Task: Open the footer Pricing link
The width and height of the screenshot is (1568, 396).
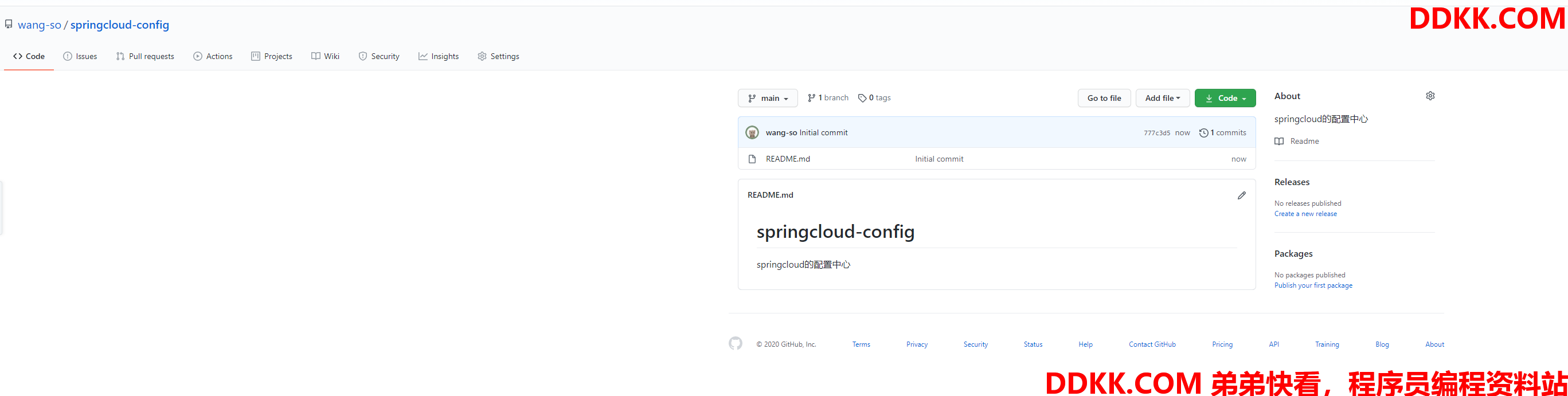Action: (x=1222, y=344)
